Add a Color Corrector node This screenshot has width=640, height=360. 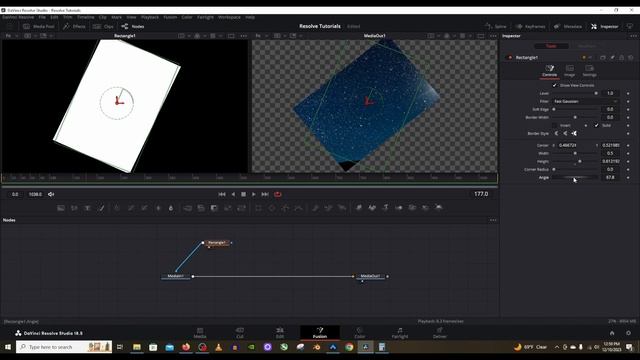(117, 208)
